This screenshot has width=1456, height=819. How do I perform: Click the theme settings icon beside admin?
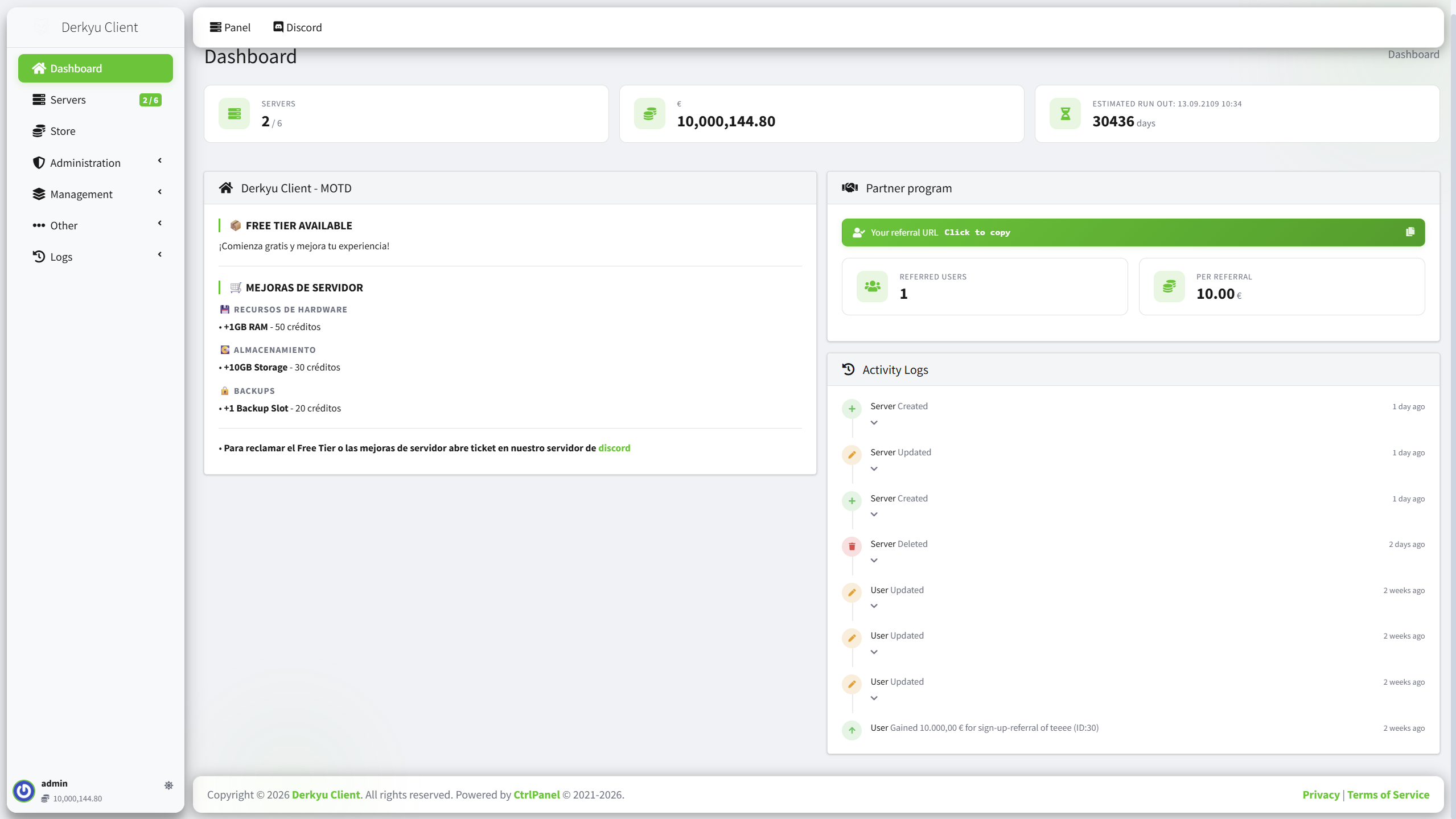click(x=168, y=785)
